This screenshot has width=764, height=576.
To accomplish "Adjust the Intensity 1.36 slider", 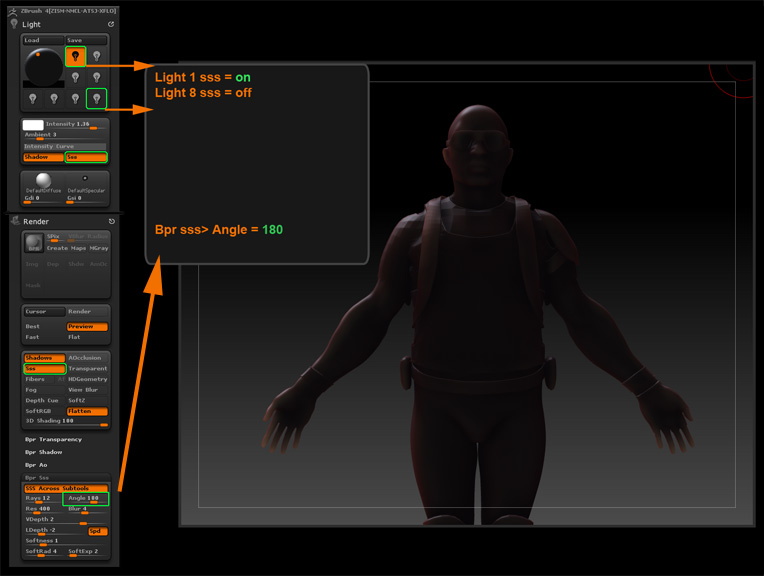I will 76,125.
